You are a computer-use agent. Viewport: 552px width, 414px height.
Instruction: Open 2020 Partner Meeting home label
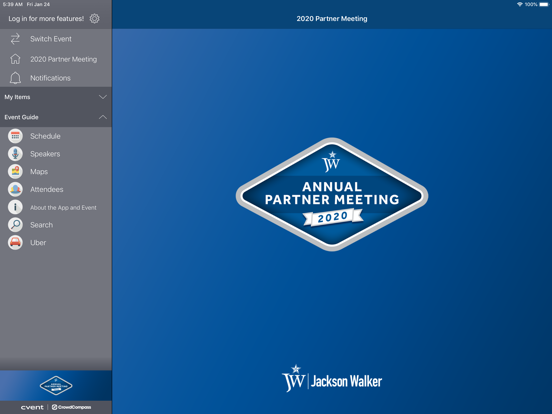63,59
